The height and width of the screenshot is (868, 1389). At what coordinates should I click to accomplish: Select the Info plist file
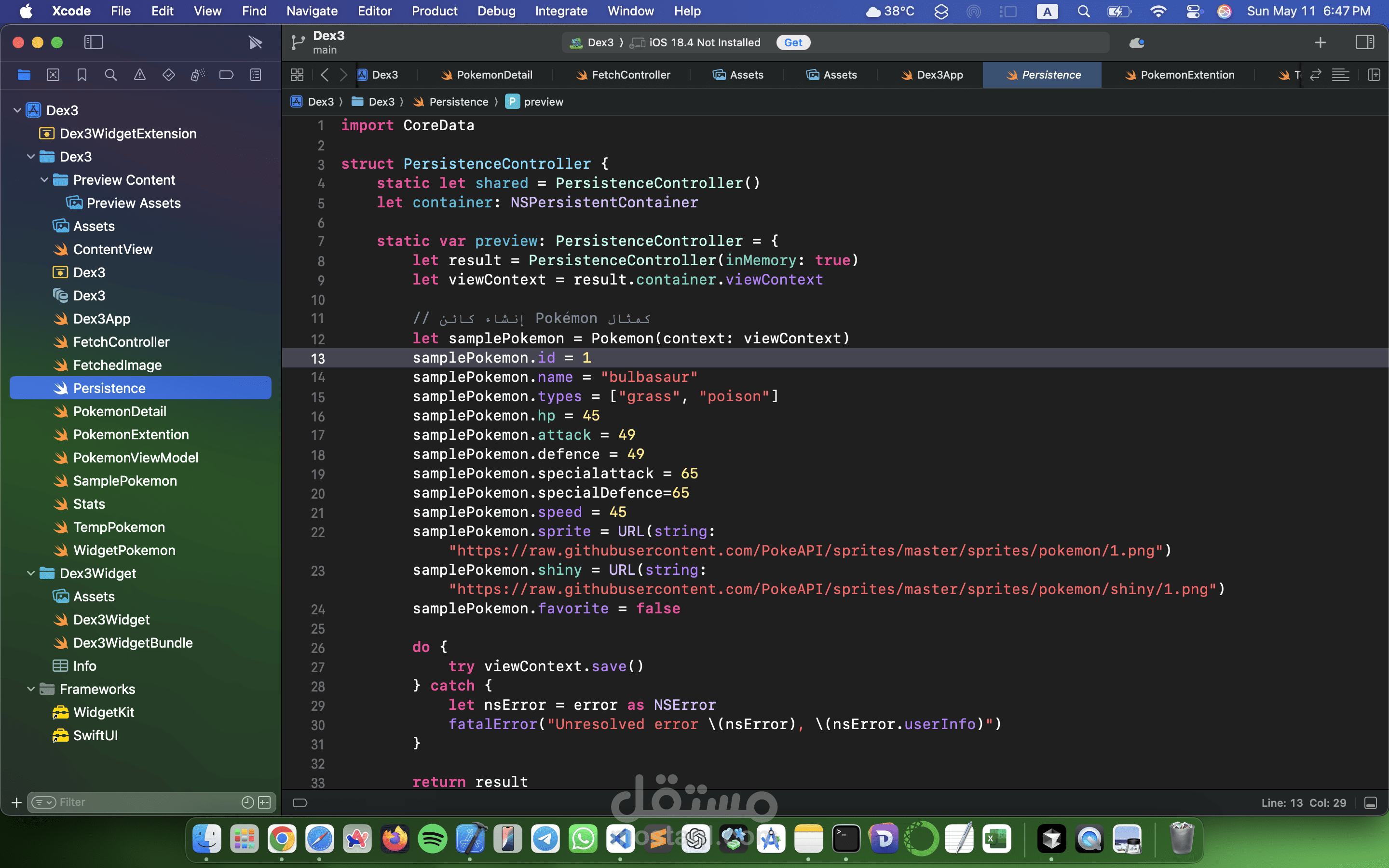[x=75, y=666]
